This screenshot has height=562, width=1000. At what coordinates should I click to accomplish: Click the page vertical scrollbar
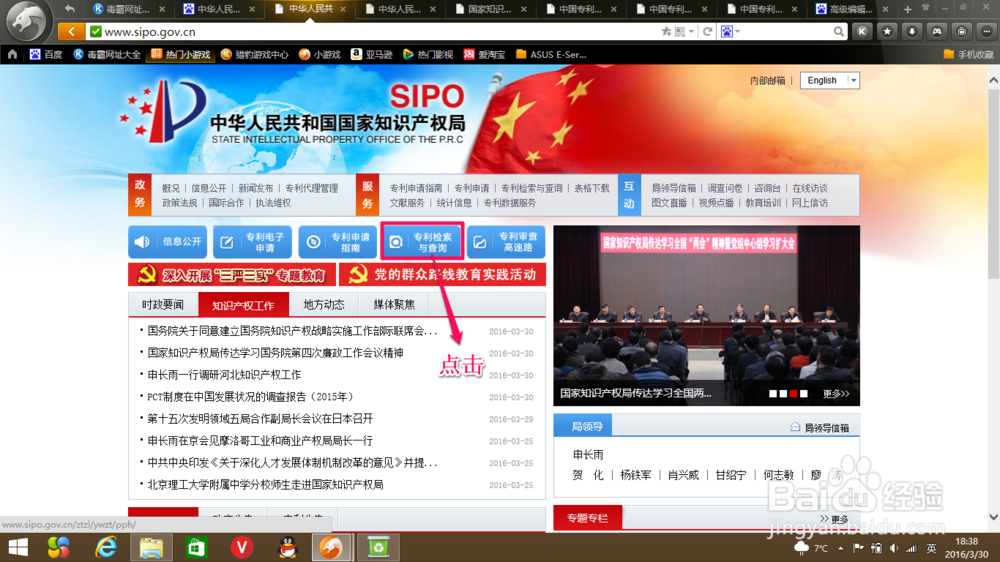[x=993, y=185]
